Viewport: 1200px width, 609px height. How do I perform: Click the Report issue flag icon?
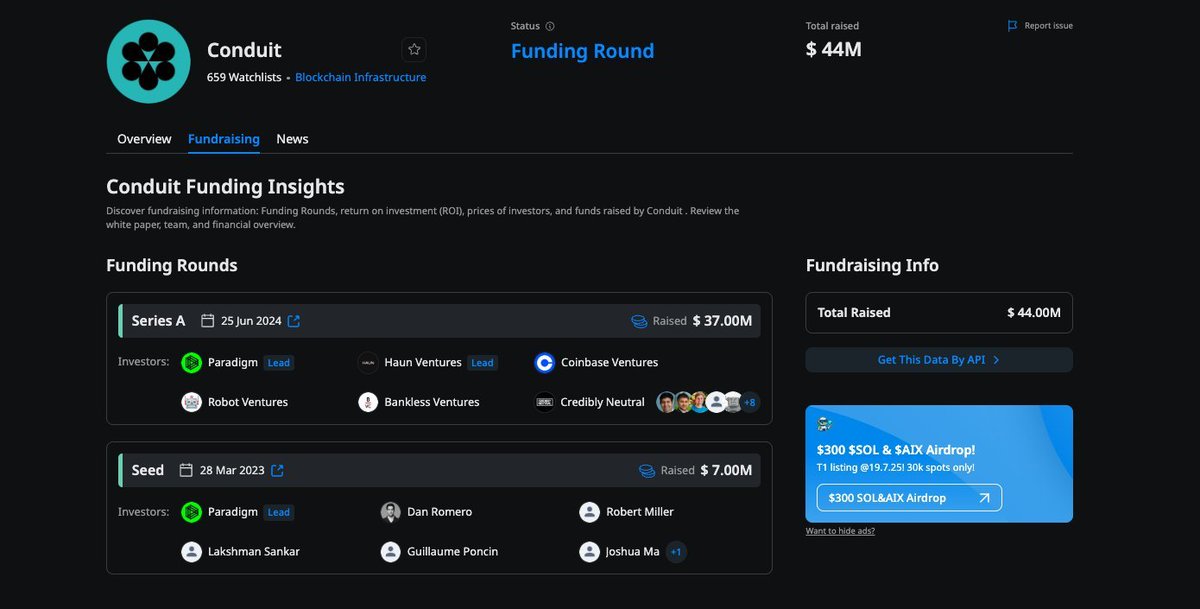pos(1012,26)
